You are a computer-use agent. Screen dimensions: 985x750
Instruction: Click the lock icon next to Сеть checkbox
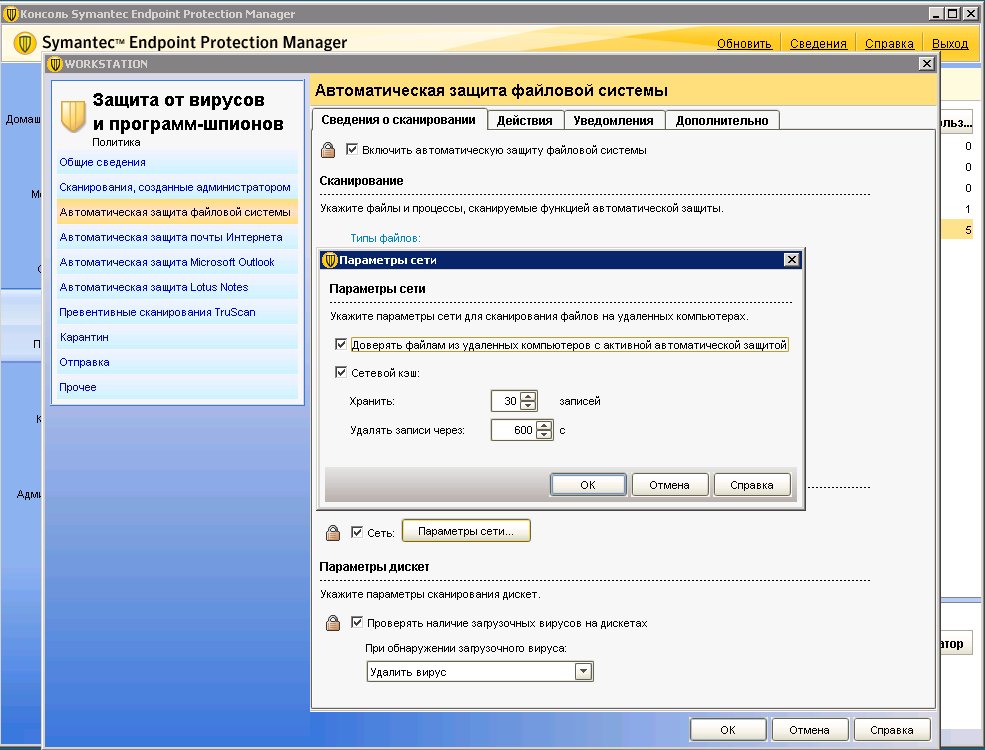(x=333, y=533)
